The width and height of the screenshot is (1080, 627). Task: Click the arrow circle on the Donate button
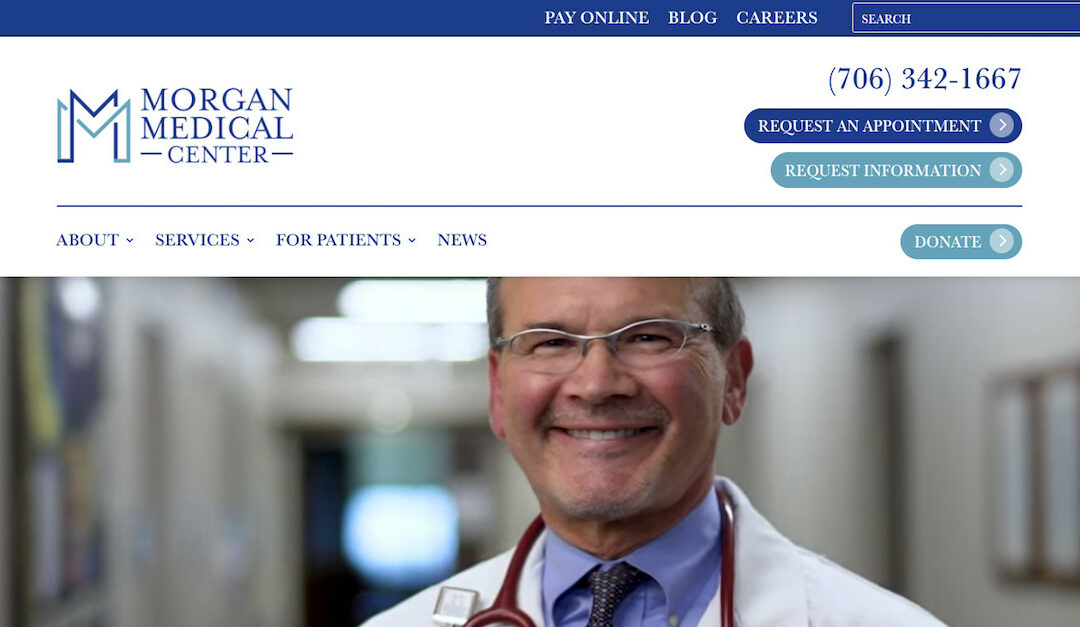coord(1002,241)
